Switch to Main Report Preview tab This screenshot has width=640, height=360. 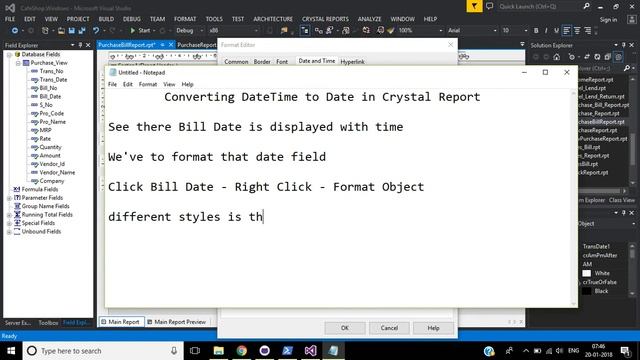[176, 322]
